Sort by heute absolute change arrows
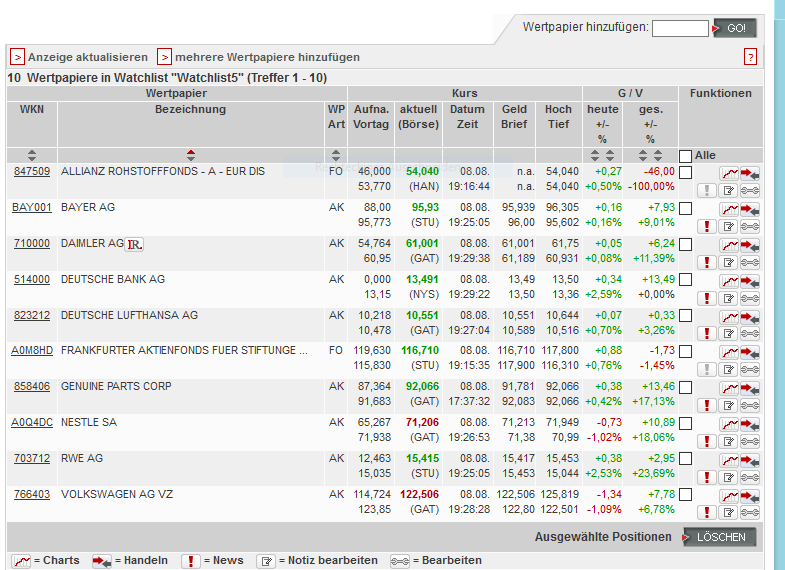This screenshot has width=785, height=570. point(595,155)
